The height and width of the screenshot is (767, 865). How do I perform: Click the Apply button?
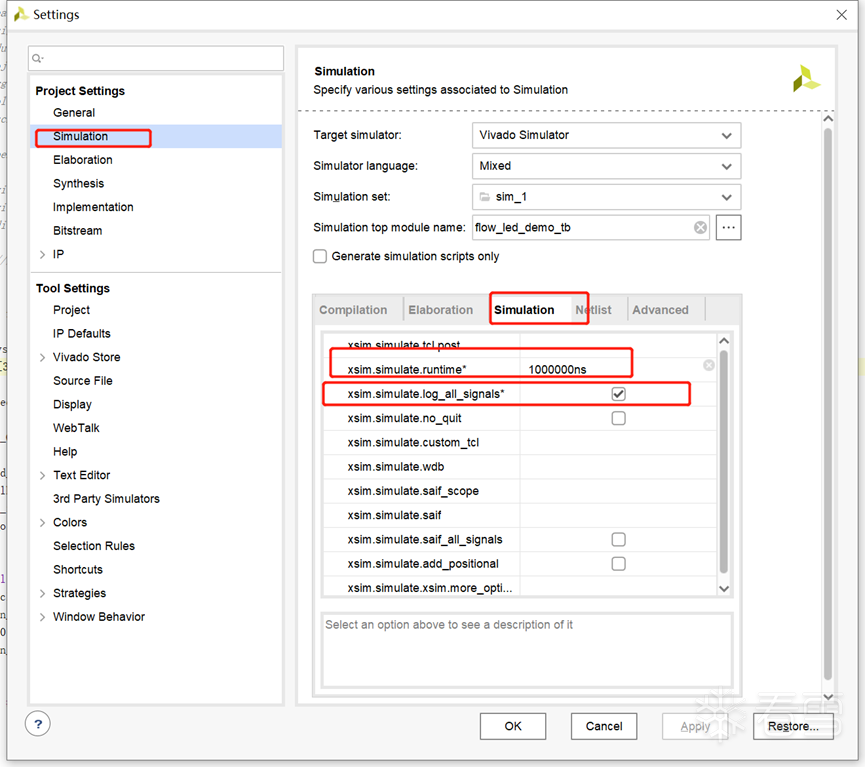(x=695, y=726)
